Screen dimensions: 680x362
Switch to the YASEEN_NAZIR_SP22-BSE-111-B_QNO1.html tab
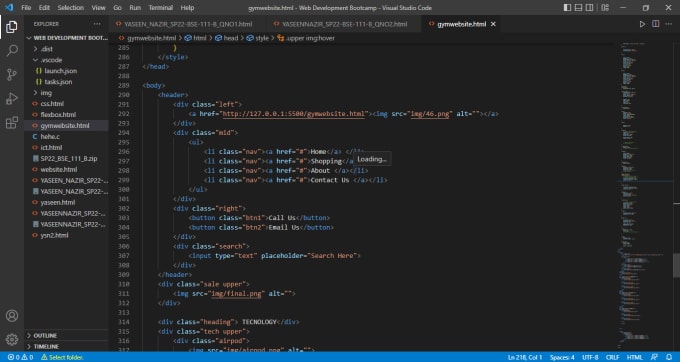(x=185, y=24)
